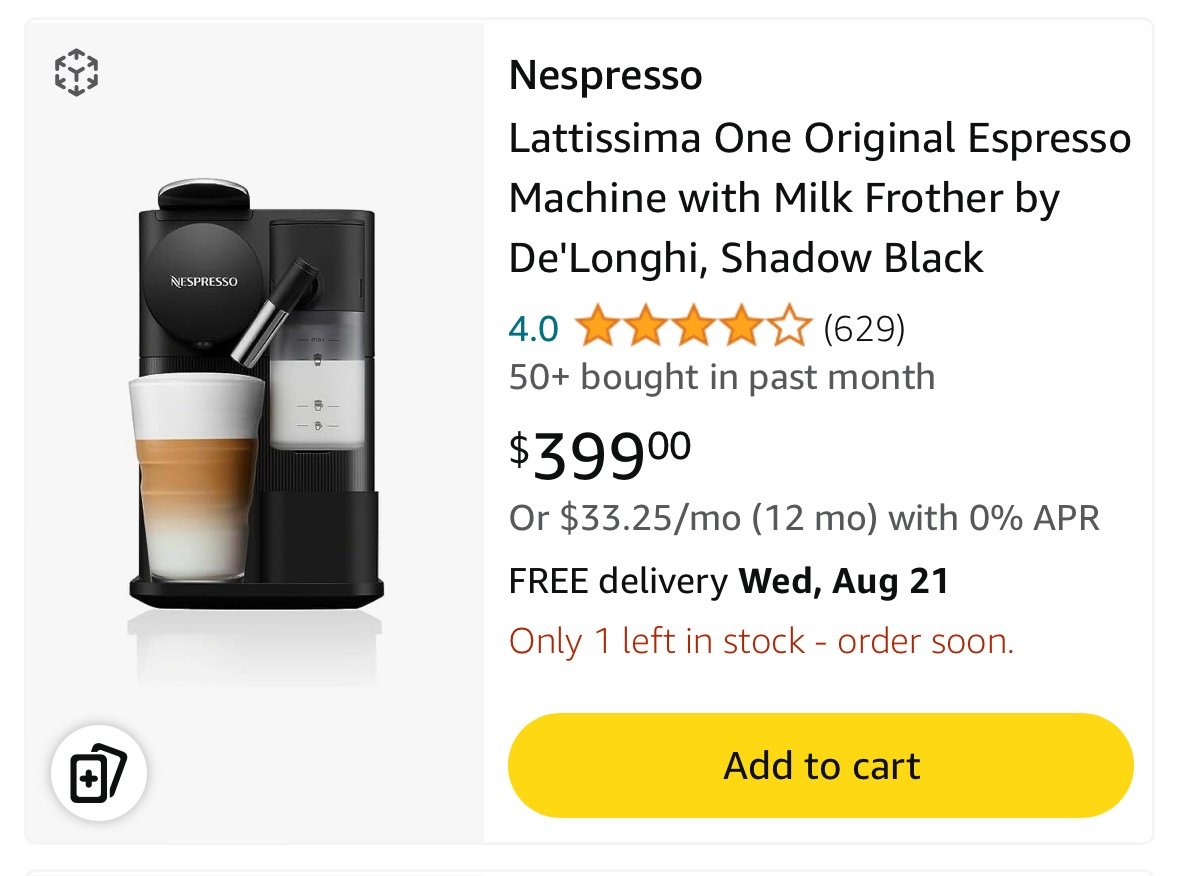Click the FREE delivery Wed, Aug 21 text

pyautogui.click(x=729, y=581)
